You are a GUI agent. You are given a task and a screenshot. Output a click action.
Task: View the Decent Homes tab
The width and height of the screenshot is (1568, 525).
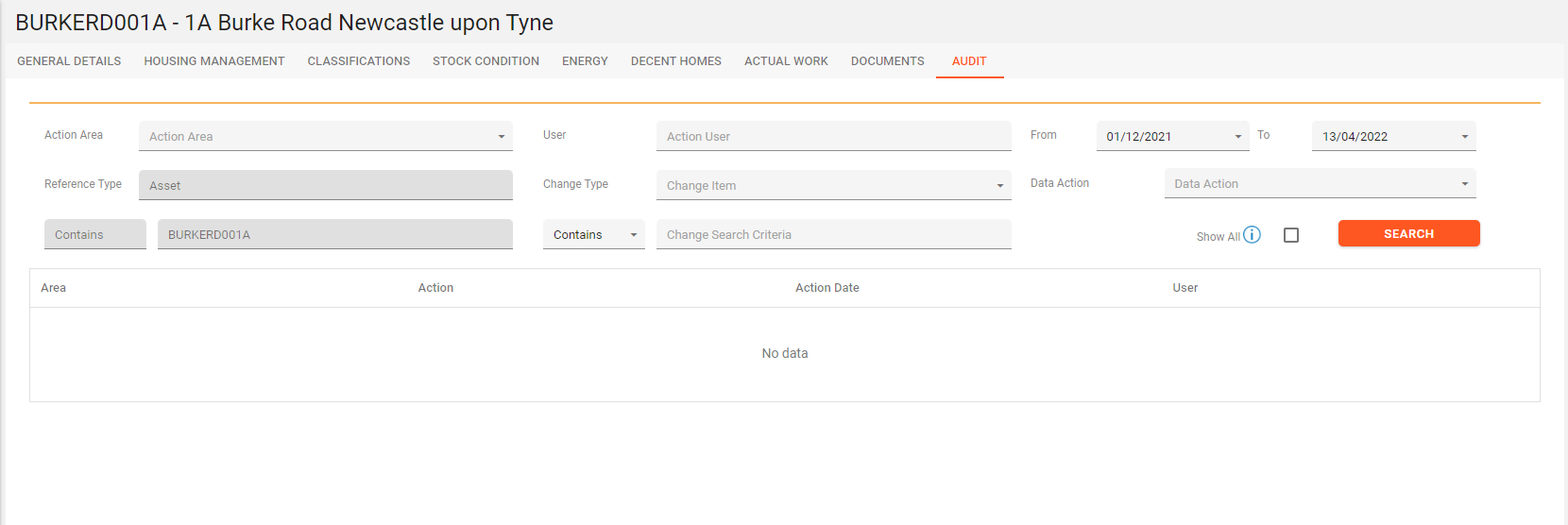click(676, 61)
